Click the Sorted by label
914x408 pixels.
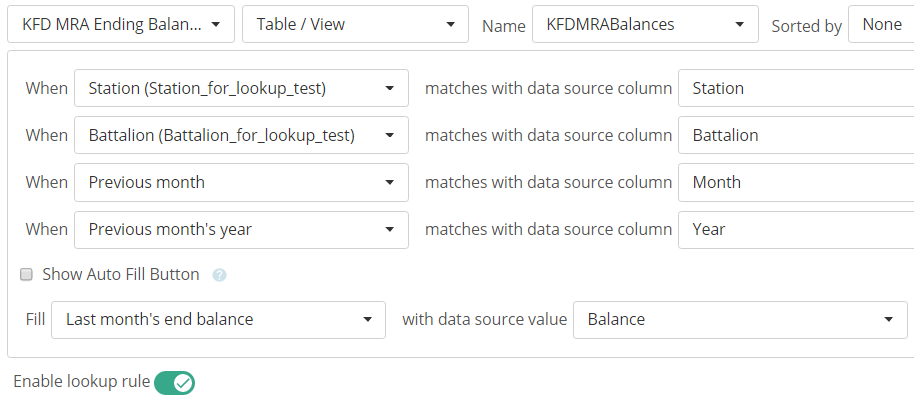806,26
